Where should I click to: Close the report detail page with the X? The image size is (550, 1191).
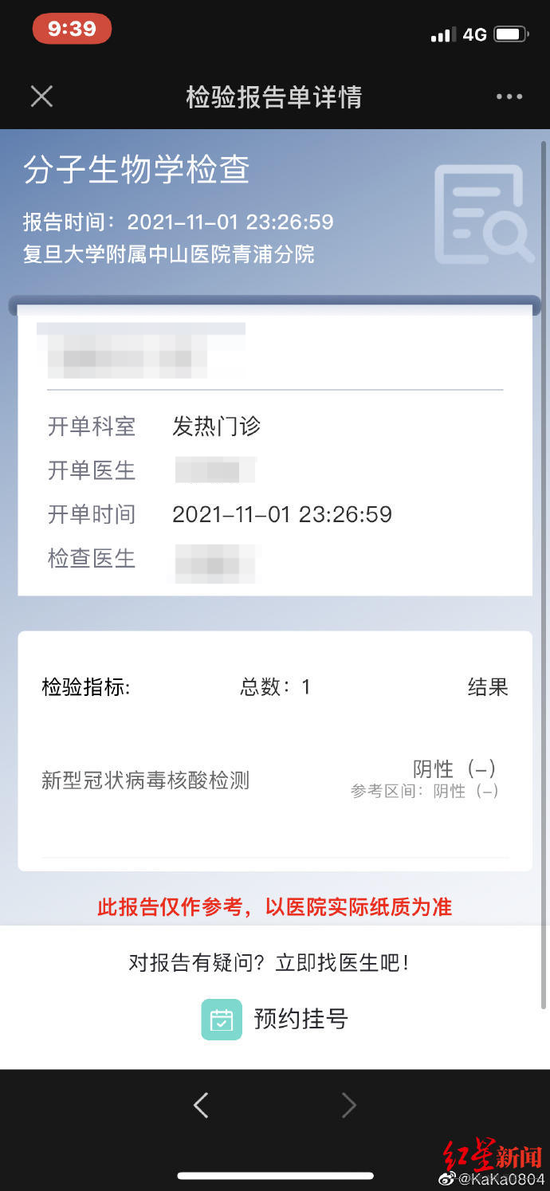[x=41, y=96]
